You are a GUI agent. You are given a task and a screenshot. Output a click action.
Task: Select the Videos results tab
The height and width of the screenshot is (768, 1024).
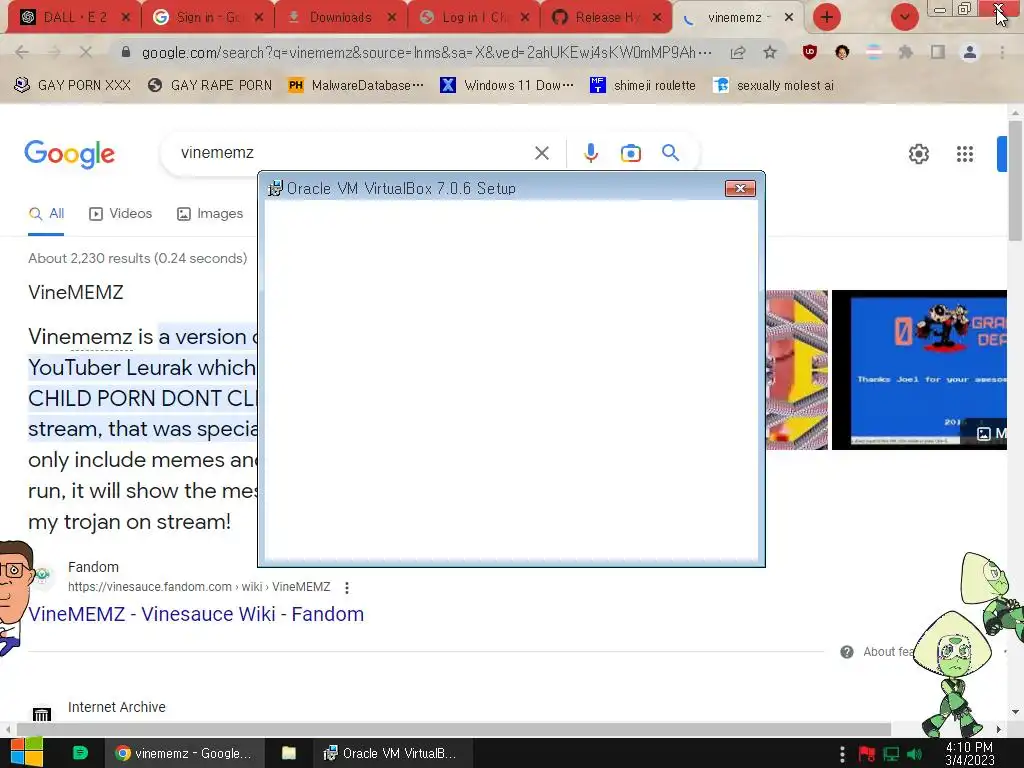point(120,214)
